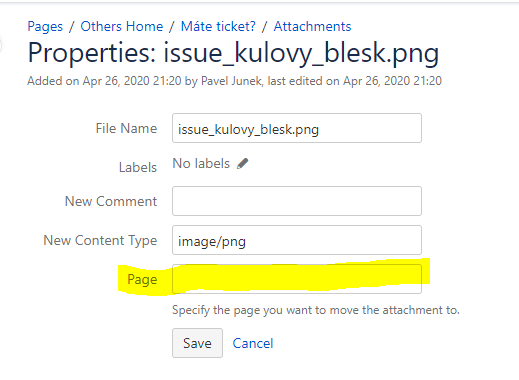
Task: Open the Pages breadcrumb link
Action: tap(45, 27)
